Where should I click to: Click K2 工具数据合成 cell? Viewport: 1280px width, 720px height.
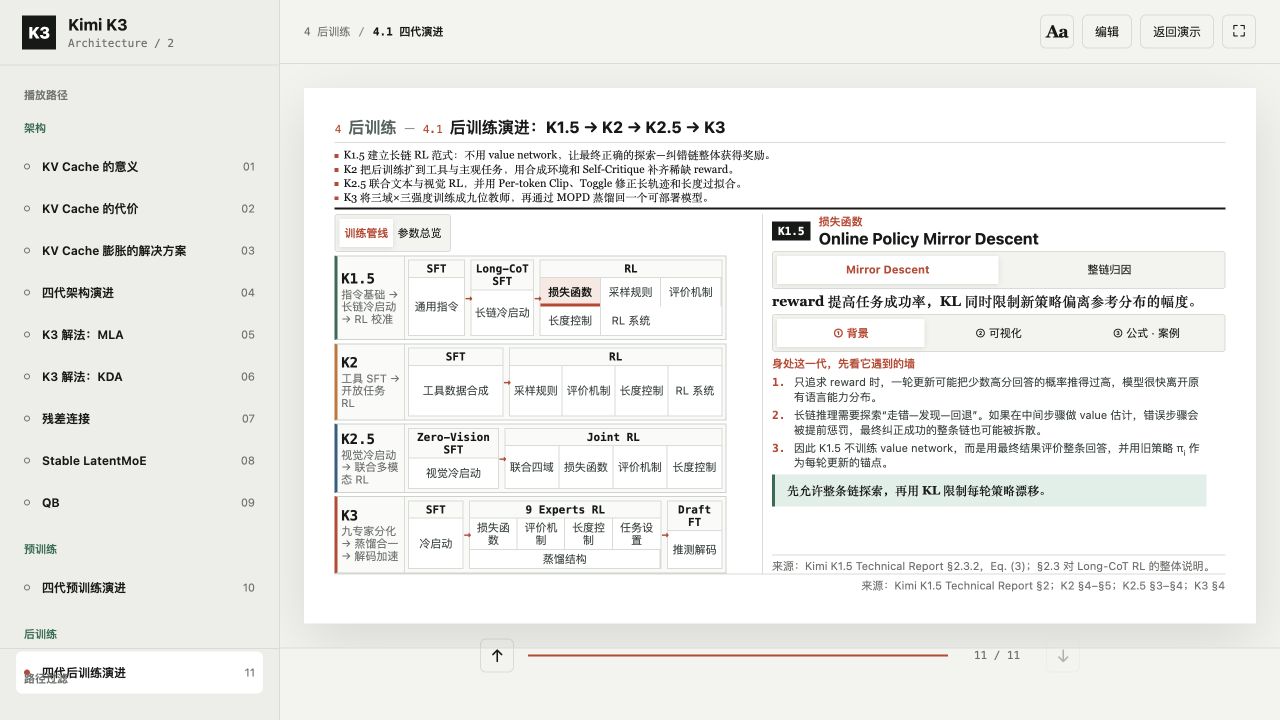455,391
